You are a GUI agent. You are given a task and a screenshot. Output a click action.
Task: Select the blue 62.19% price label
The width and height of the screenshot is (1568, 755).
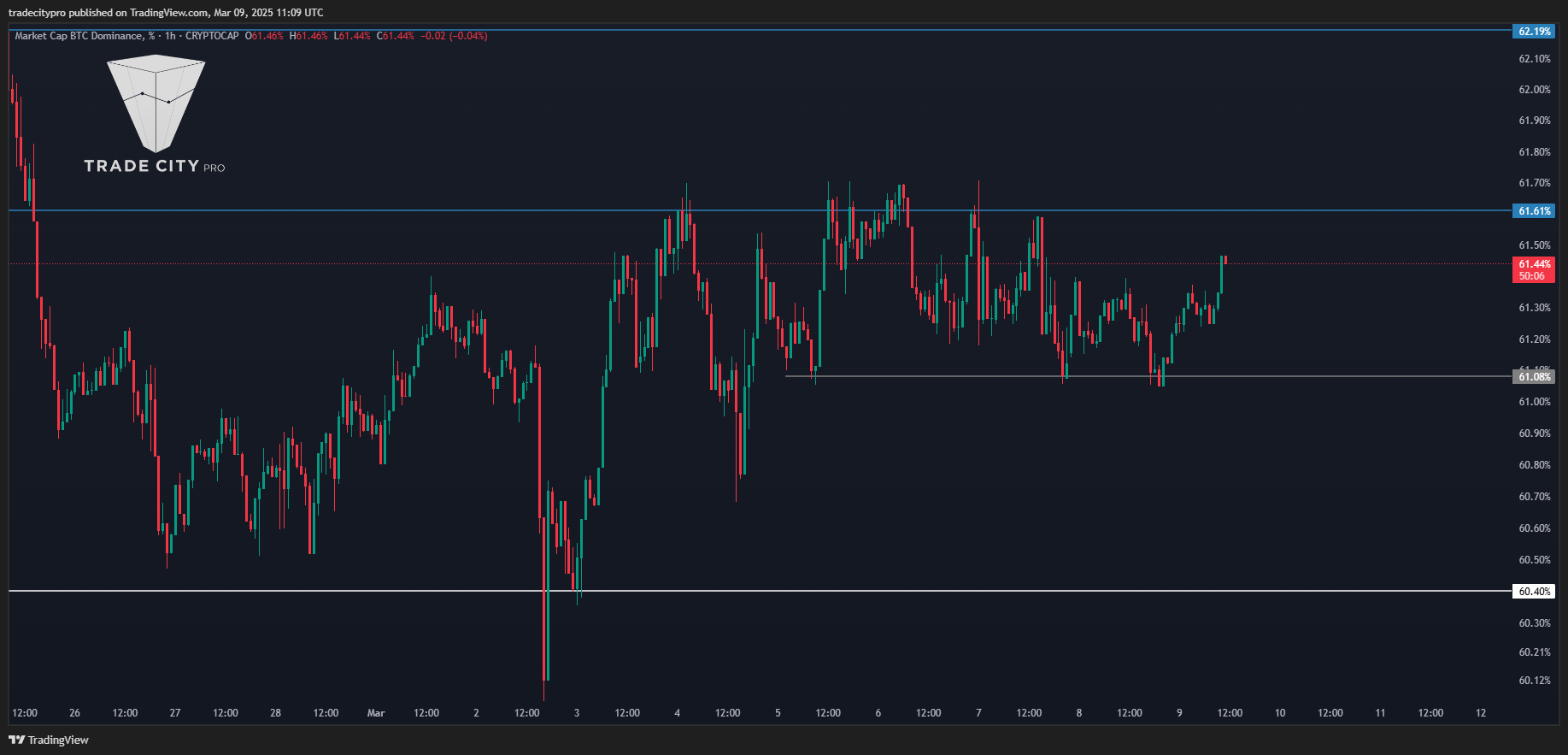click(1534, 32)
